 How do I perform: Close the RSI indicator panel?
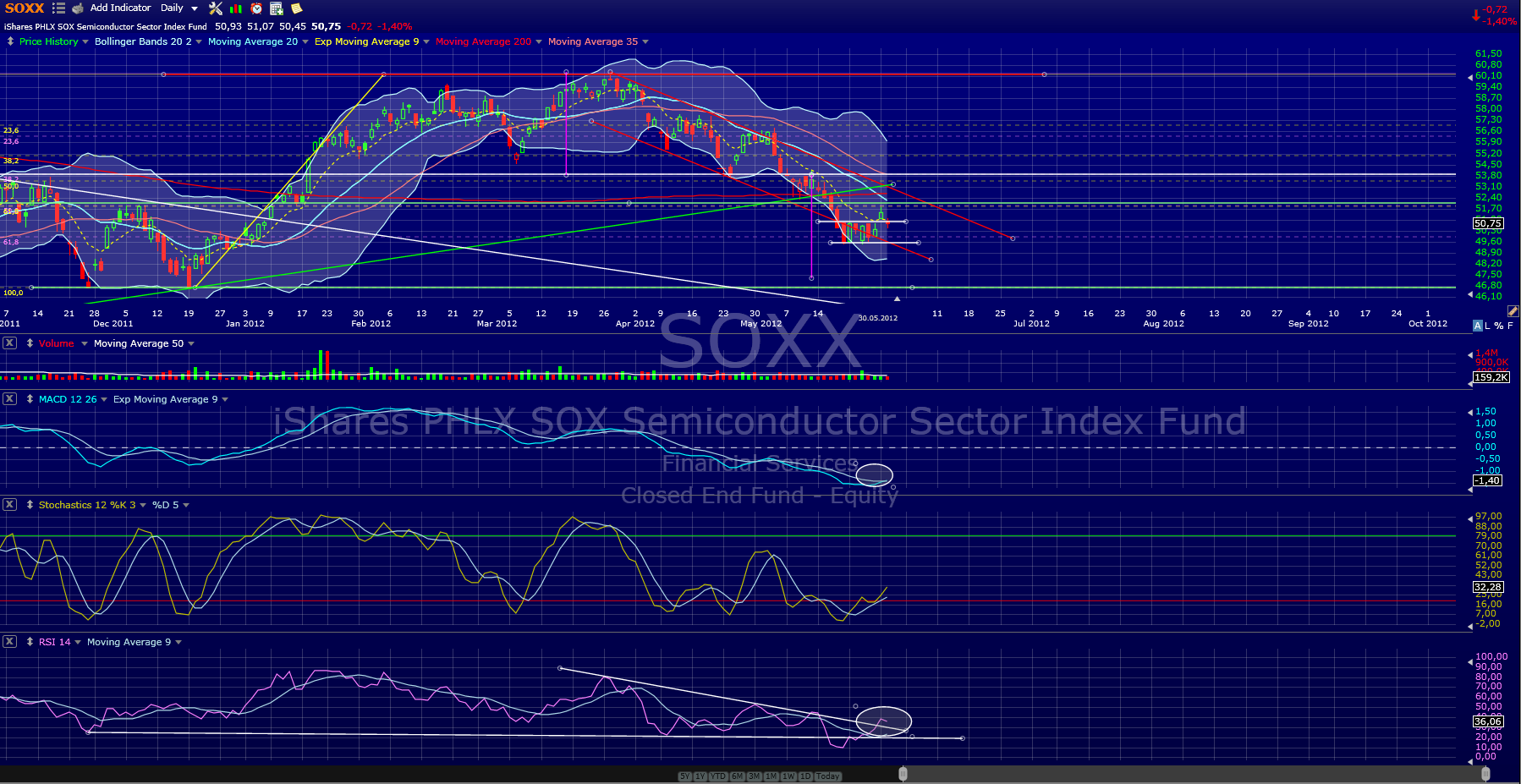point(9,642)
